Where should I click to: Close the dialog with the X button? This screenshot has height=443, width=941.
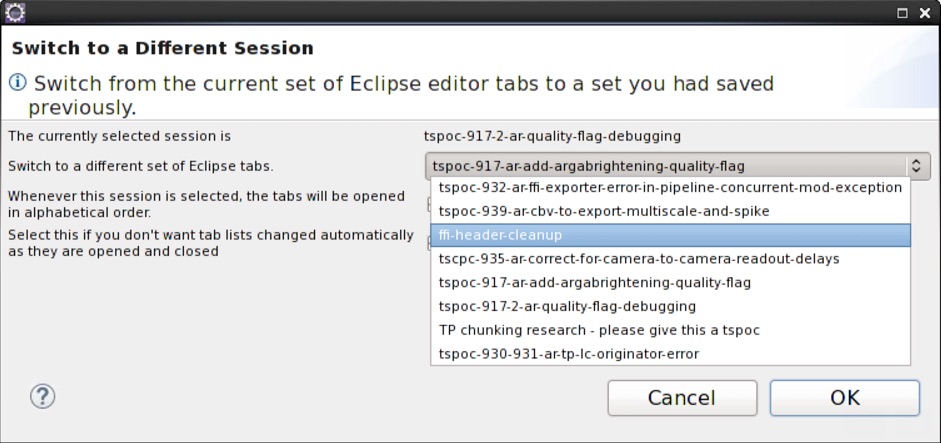point(925,13)
